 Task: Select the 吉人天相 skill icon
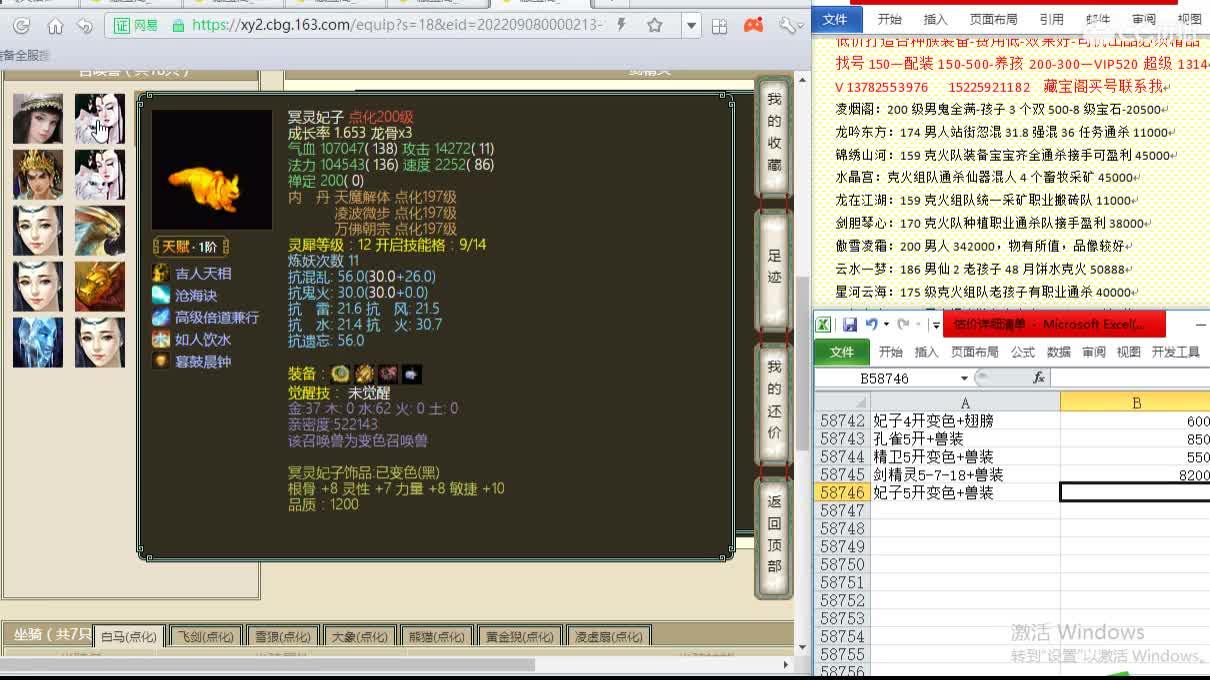click(160, 273)
